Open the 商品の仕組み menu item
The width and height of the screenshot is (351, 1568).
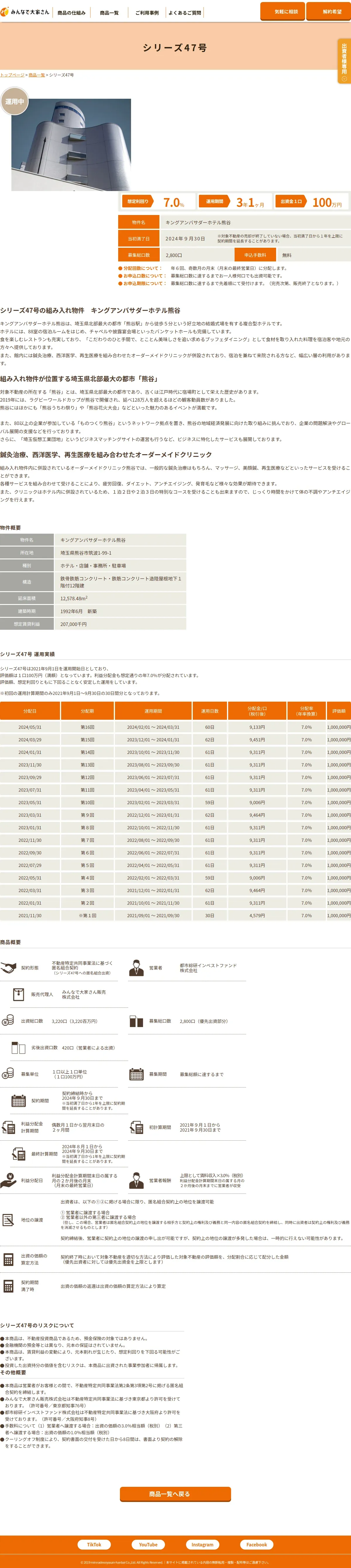tap(71, 13)
